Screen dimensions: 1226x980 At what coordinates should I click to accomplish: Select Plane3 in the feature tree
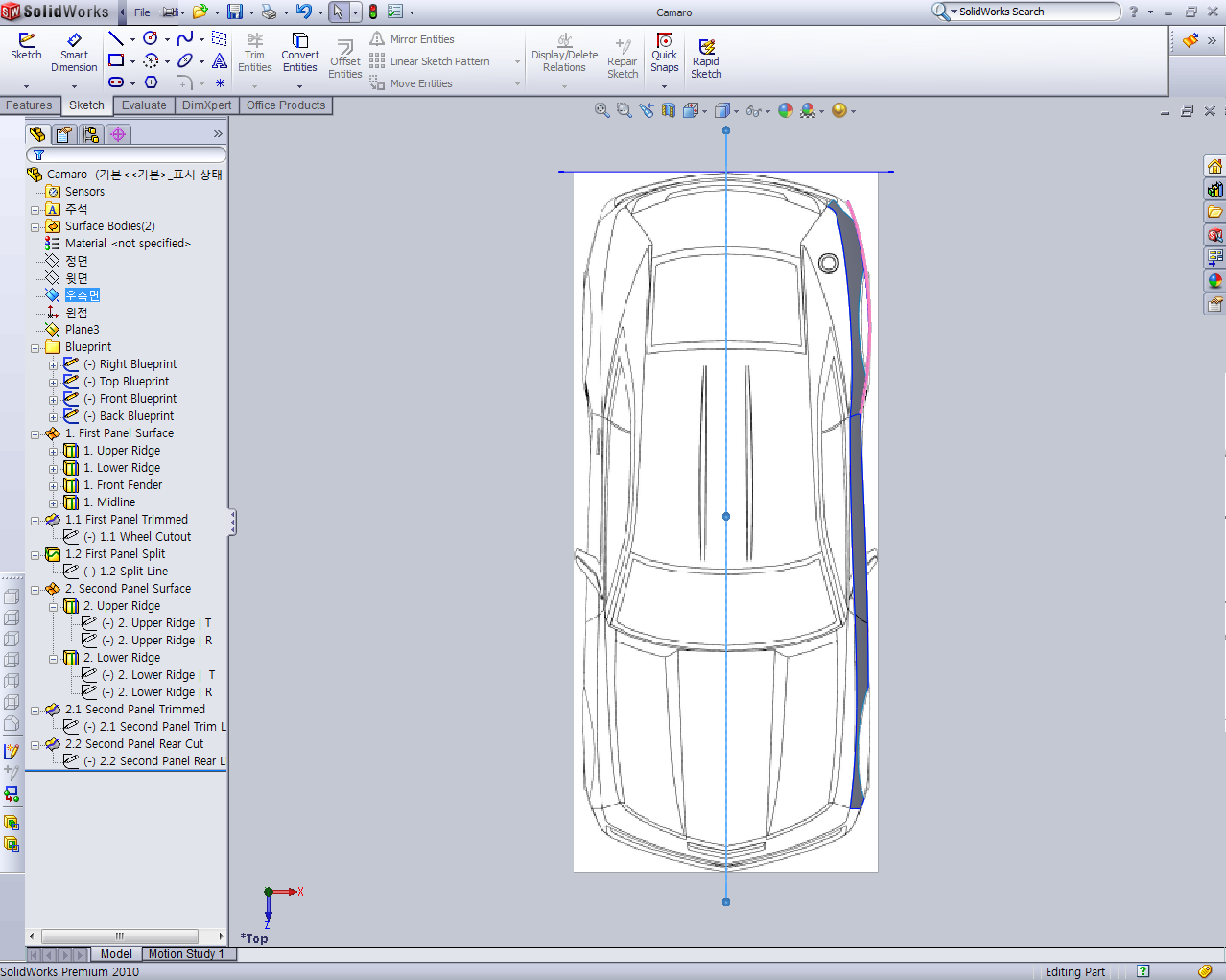pyautogui.click(x=82, y=330)
